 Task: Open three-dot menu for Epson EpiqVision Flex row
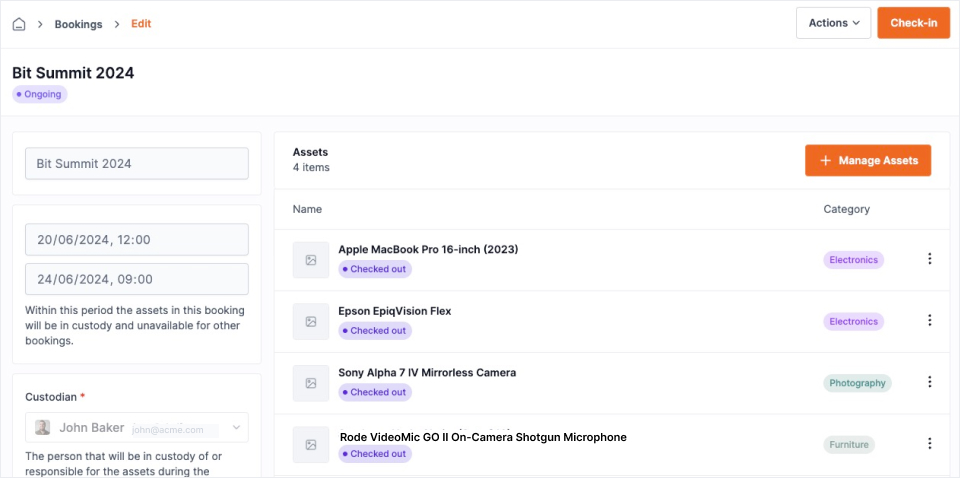929,320
